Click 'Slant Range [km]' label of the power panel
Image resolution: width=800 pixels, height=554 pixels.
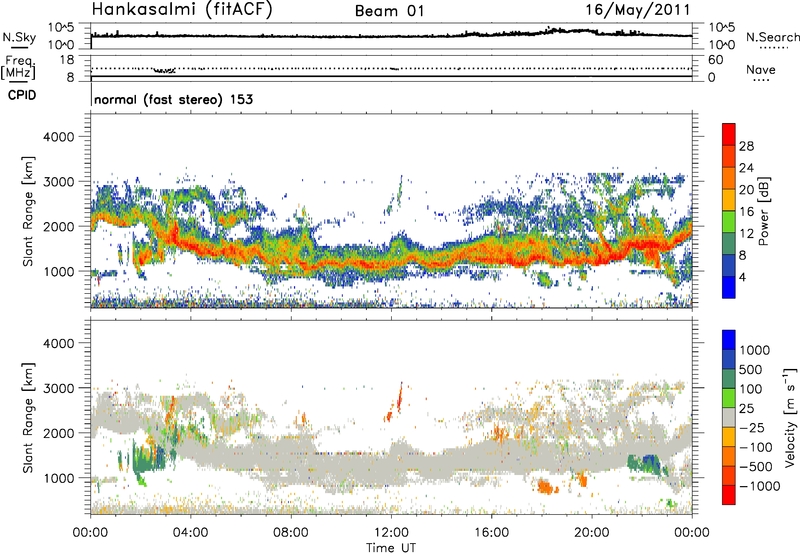[x=28, y=211]
